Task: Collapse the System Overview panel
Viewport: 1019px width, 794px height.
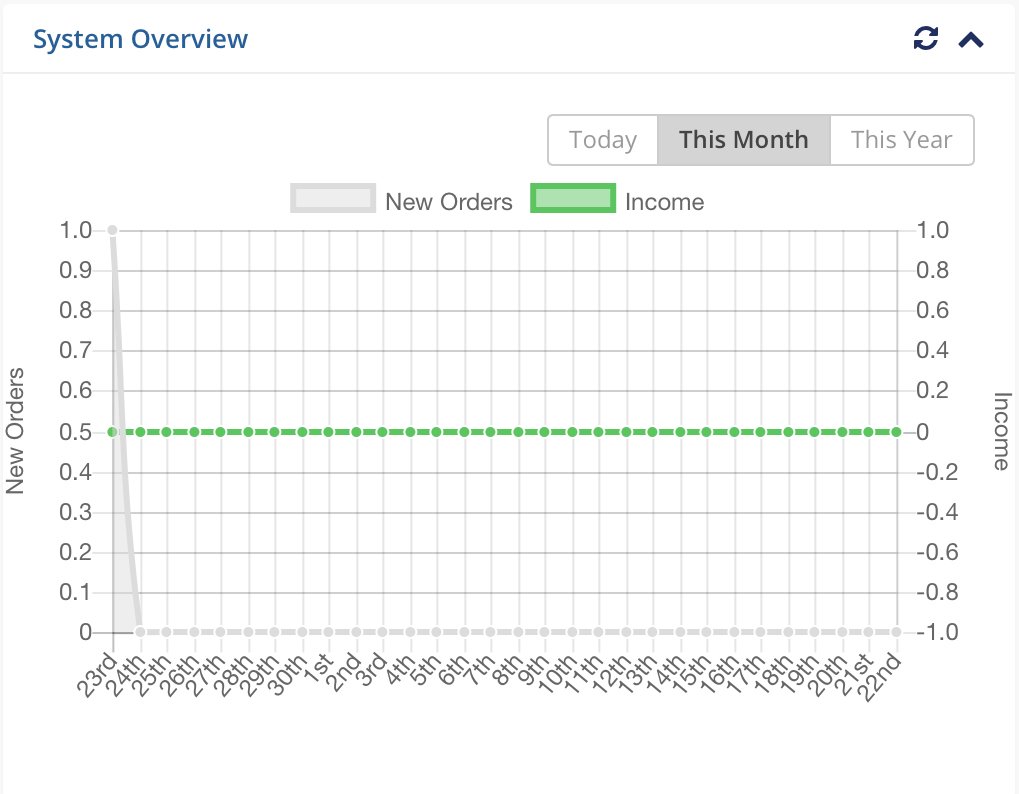Action: (971, 40)
